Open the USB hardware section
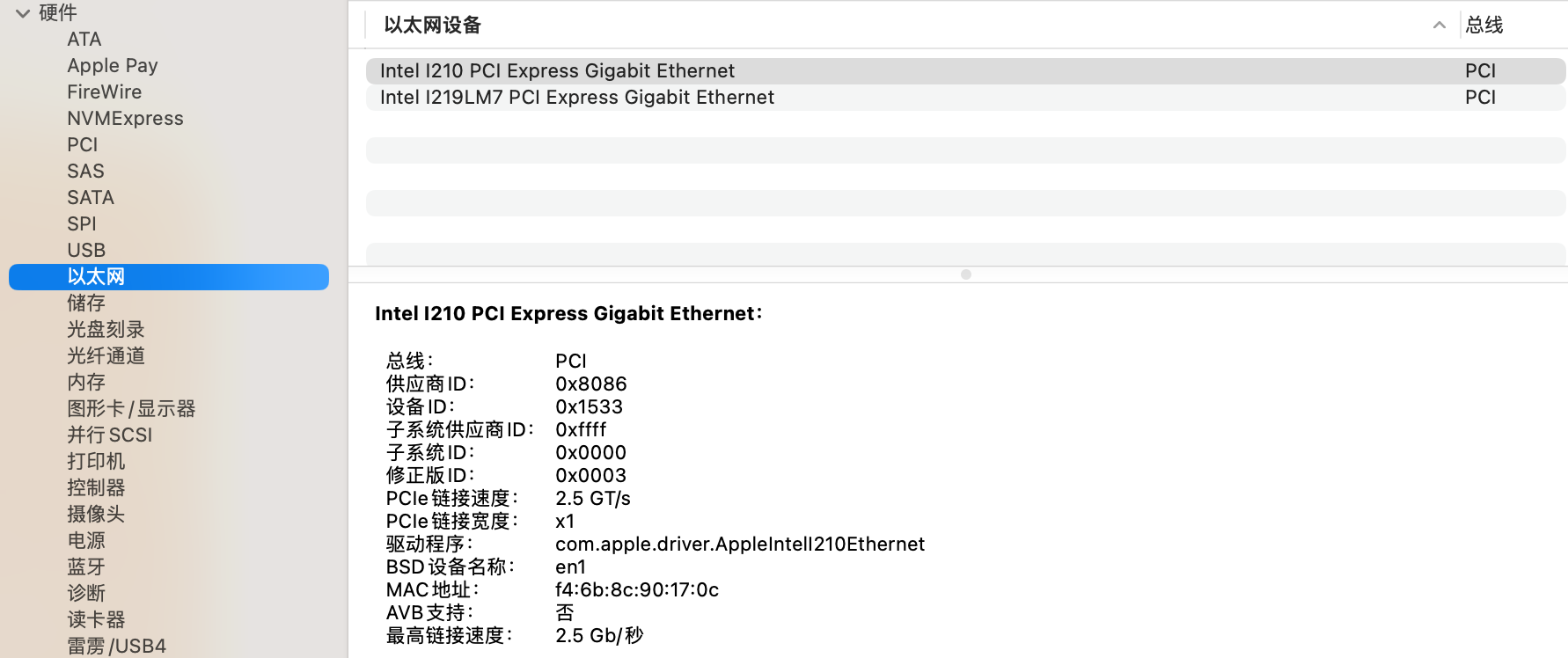 85,250
